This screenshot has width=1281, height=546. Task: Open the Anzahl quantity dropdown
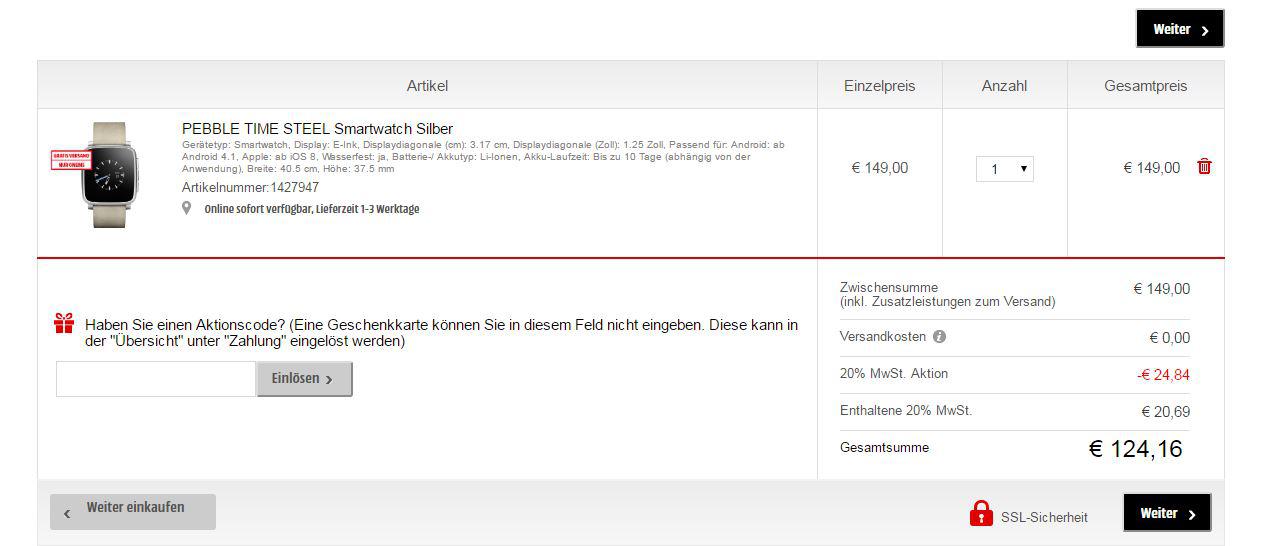1004,169
